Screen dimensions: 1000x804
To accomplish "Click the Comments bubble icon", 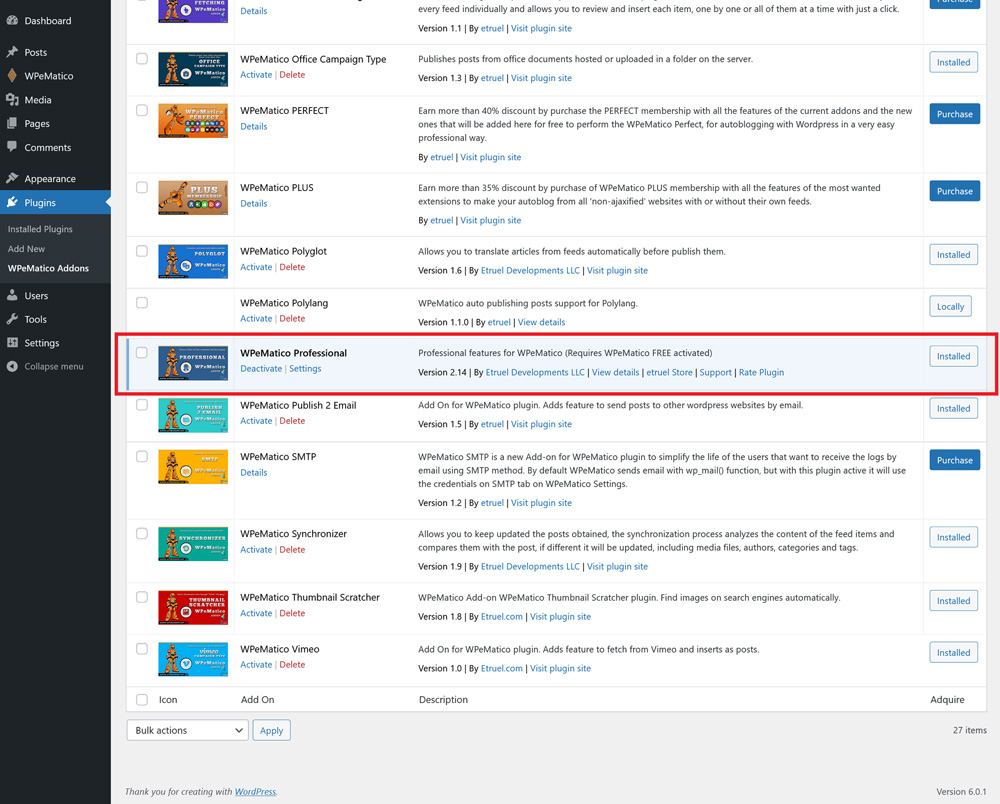I will click(12, 147).
